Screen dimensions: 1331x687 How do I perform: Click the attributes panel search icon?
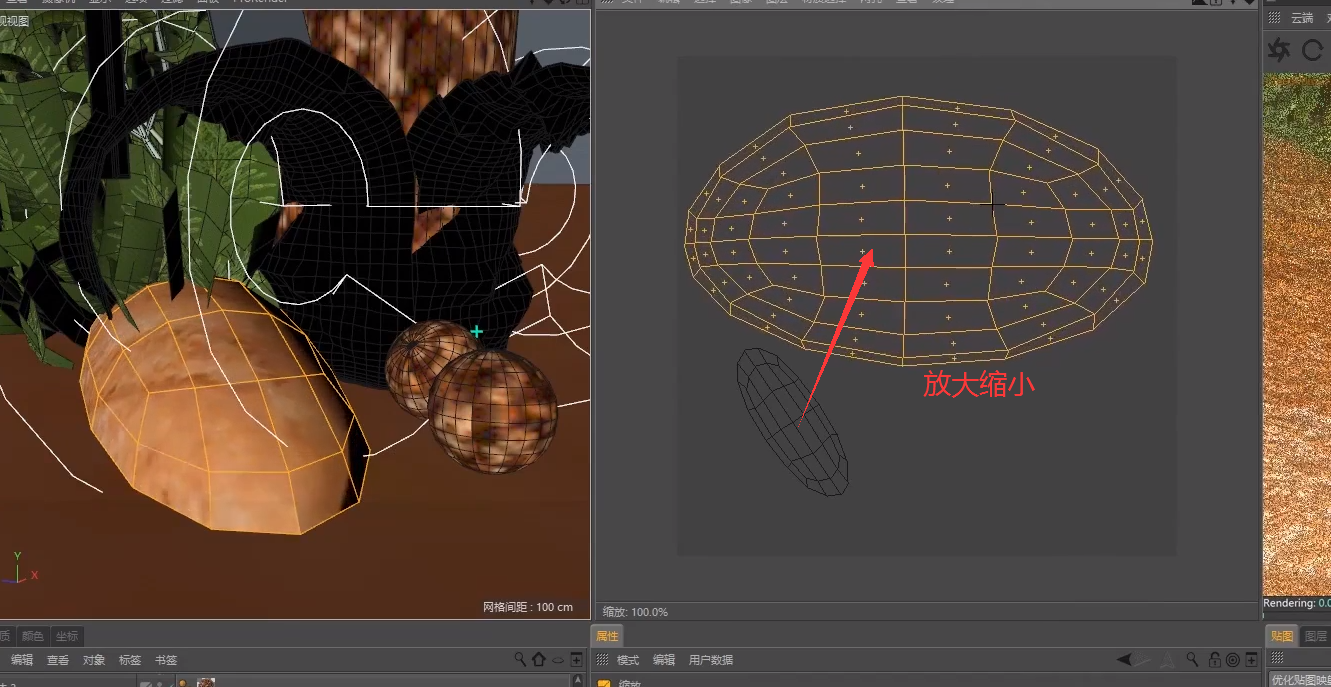tap(1193, 660)
